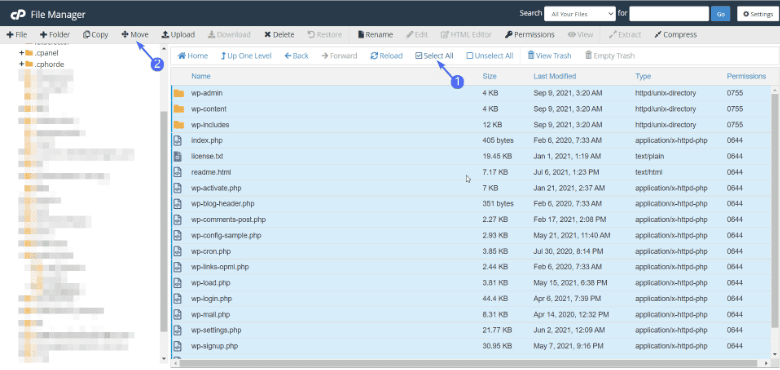780x370 pixels.
Task: Delete the selected files
Action: 279,35
